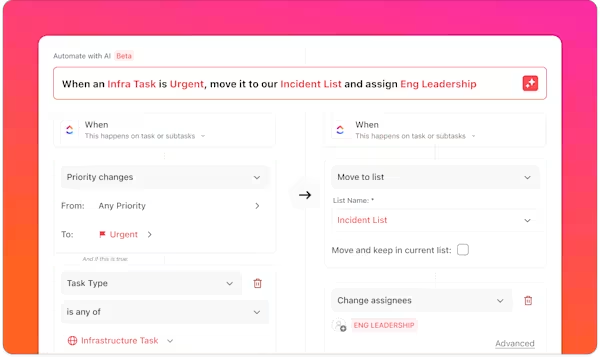Screen dimensions: 600x360
Task: Open the Advanced link
Action: pos(515,343)
